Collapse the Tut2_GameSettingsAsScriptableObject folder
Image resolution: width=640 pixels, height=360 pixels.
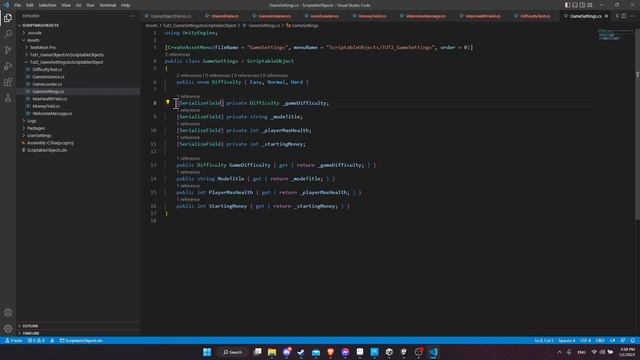(66, 62)
